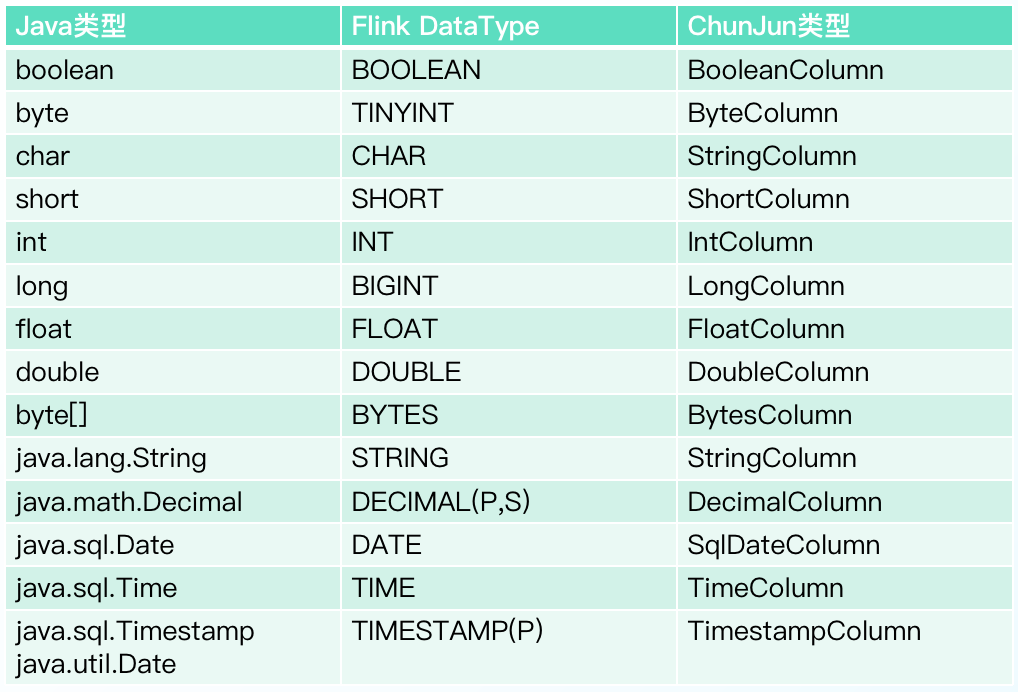The image size is (1018, 692).
Task: Select the boolean cell
Action: (x=65, y=71)
